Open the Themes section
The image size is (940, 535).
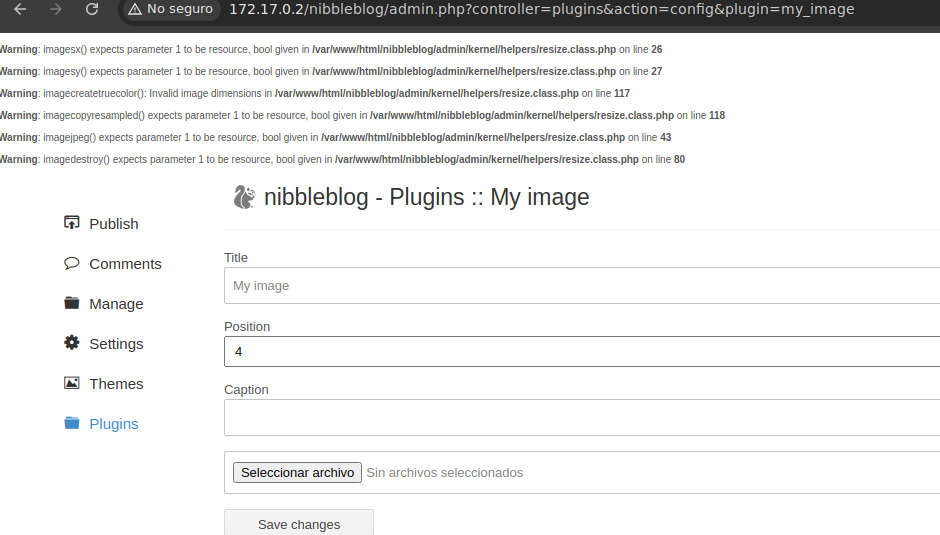[116, 384]
